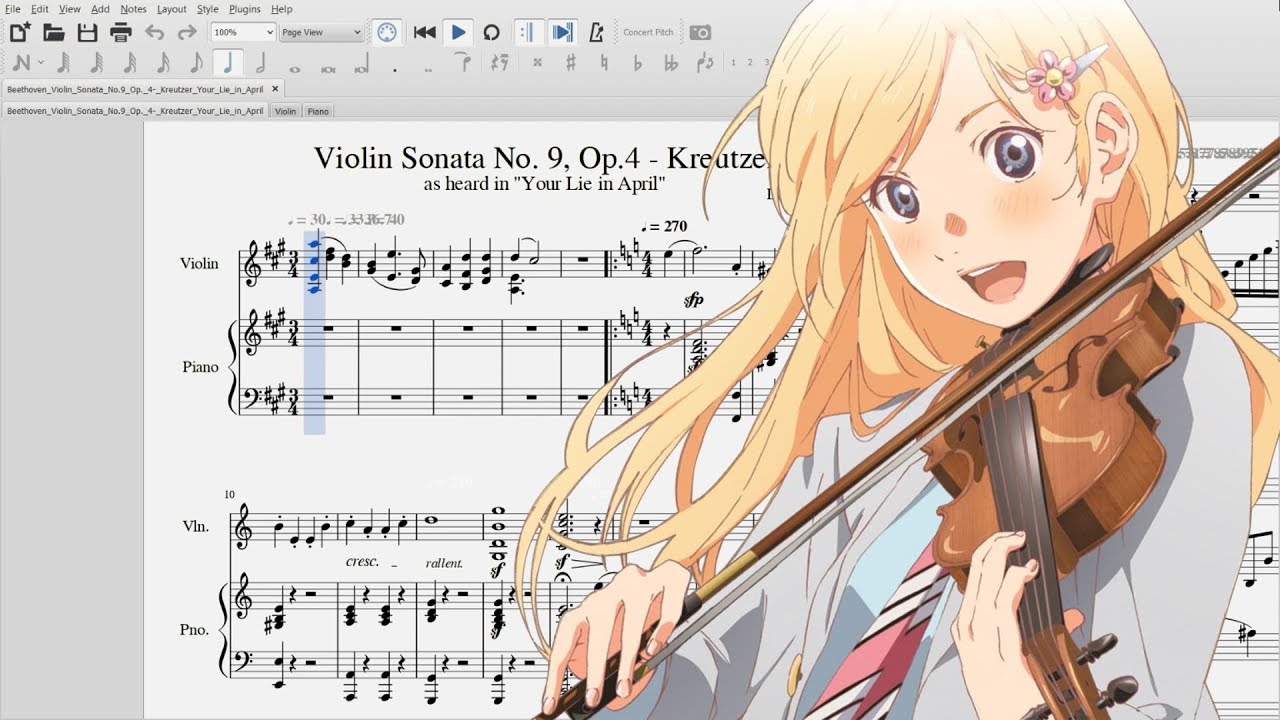
Task: Create a new score with the New icon
Action: pyautogui.click(x=19, y=32)
